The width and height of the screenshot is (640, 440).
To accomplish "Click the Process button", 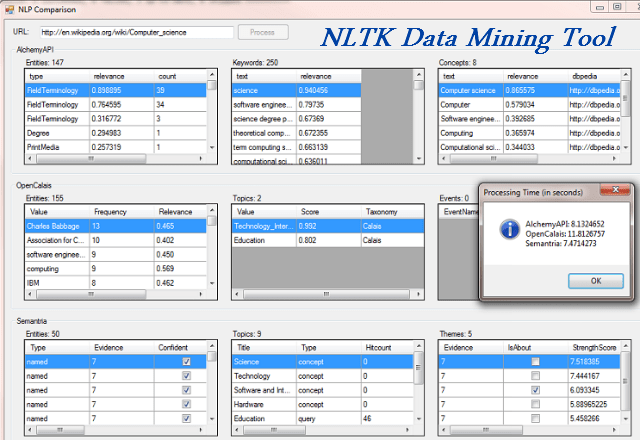I will pos(263,32).
